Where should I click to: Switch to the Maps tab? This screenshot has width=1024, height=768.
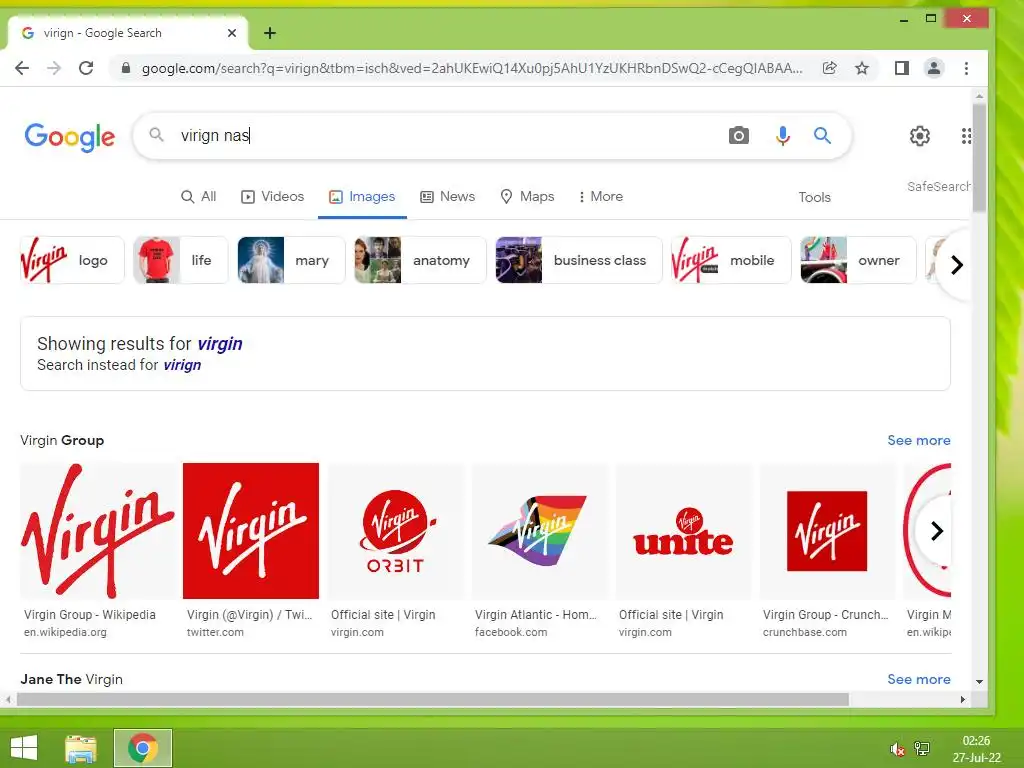527,197
